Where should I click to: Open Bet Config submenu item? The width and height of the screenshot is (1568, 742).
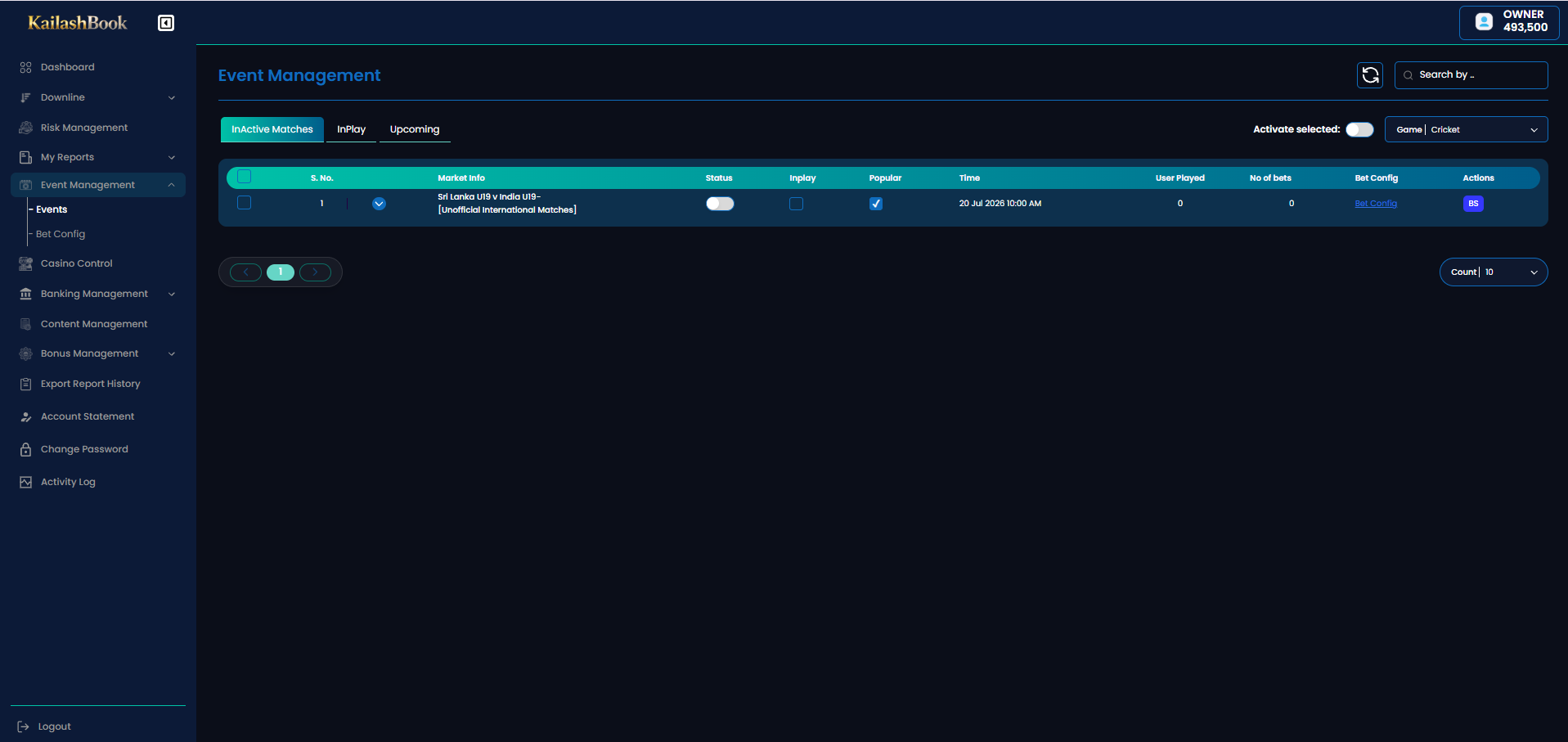pyautogui.click(x=61, y=234)
